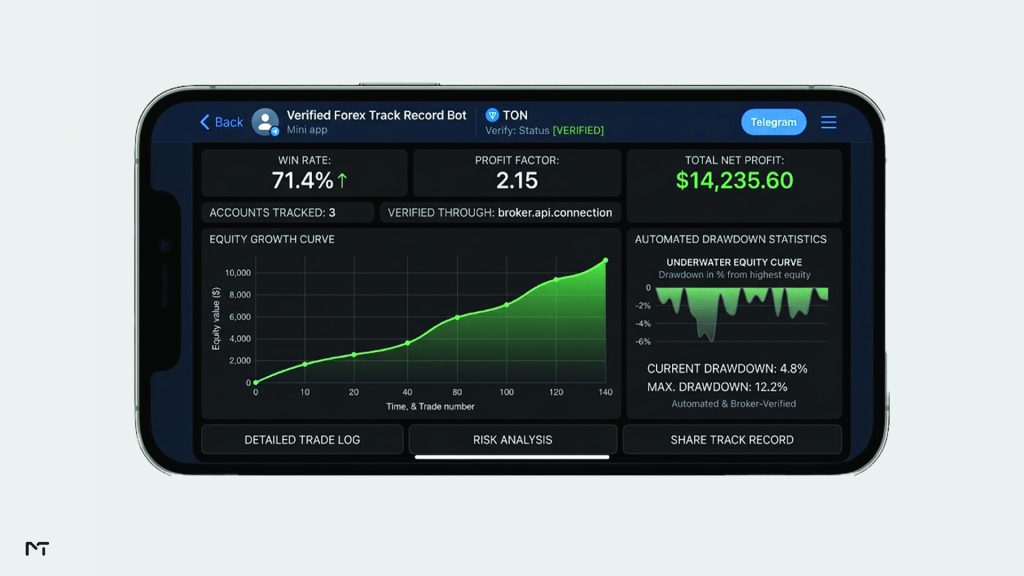Open the hamburger menu icon
The image size is (1024, 576).
829,122
